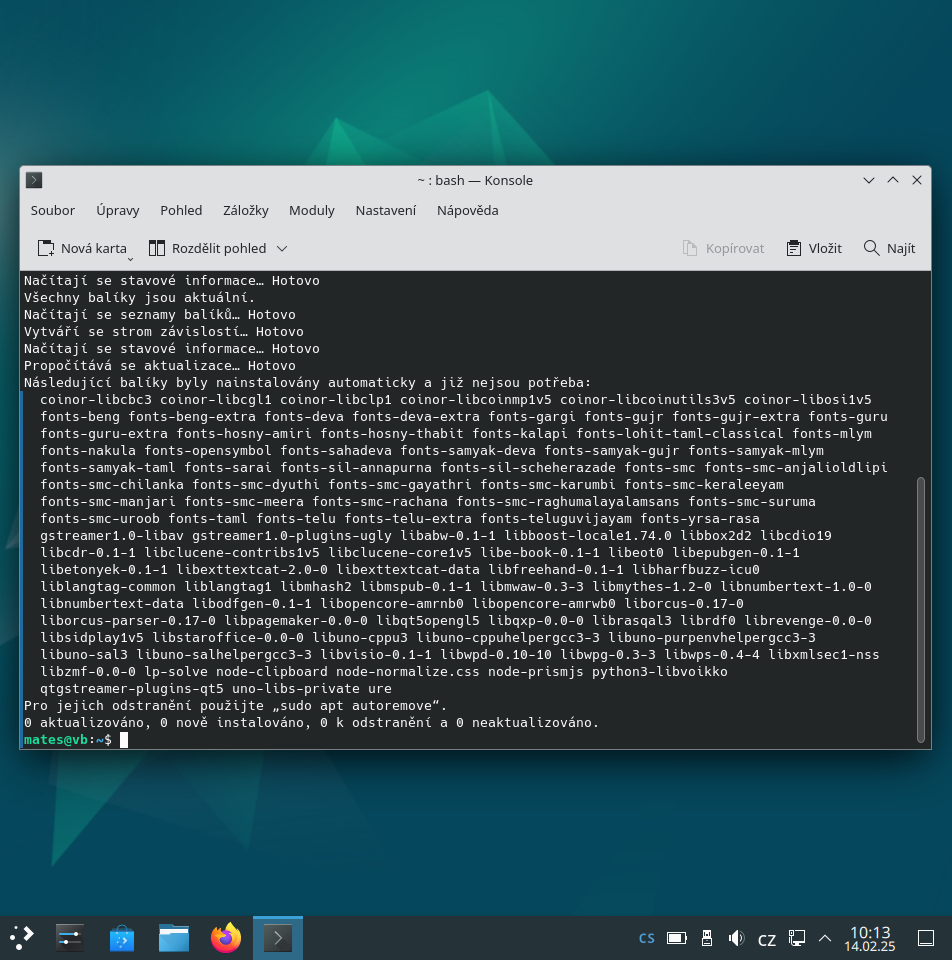Open the Dolphin file manager taskbar icon
The image size is (952, 960).
(x=174, y=938)
